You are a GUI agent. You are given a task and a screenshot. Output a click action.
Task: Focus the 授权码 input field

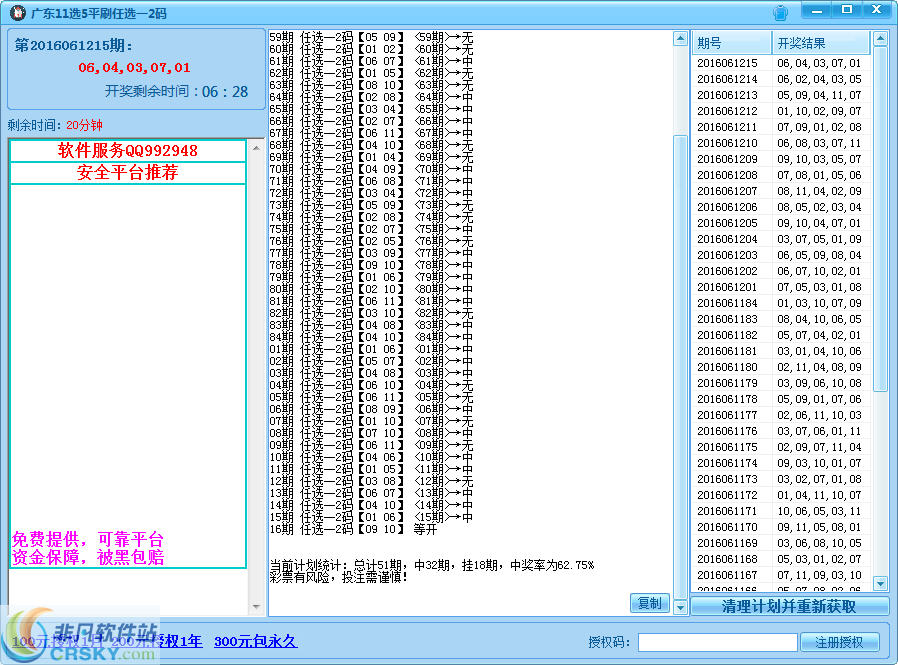717,642
